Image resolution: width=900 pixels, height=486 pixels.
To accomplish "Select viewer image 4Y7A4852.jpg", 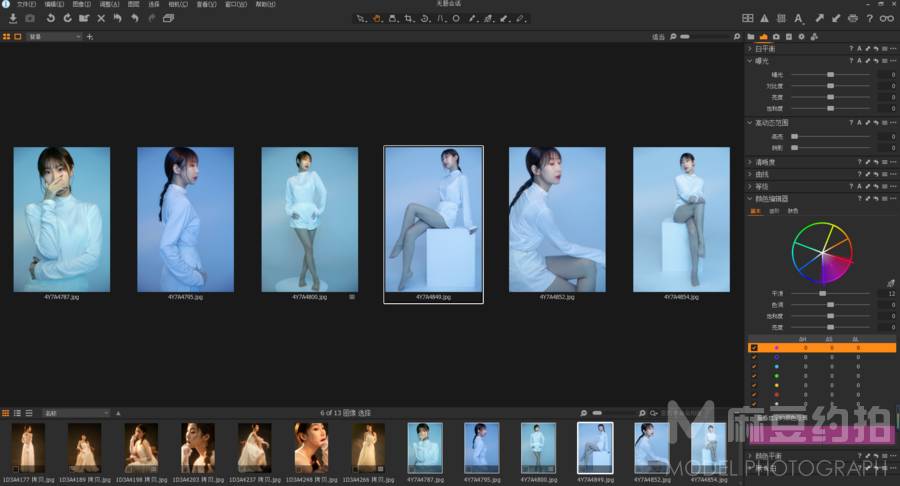I will pyautogui.click(x=557, y=219).
